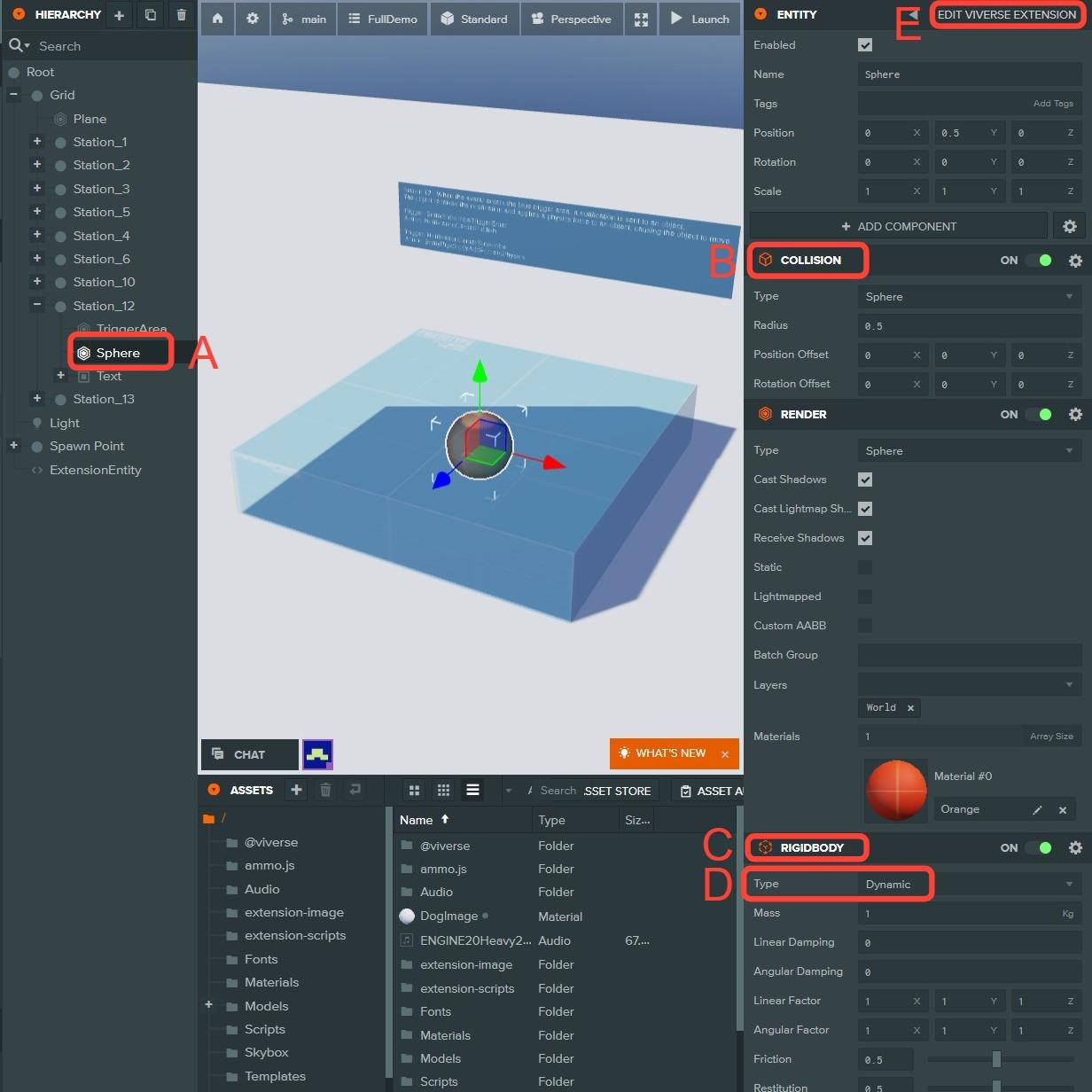This screenshot has height=1092, width=1092.
Task: Adjust the Friction slider handle
Action: point(996,1059)
